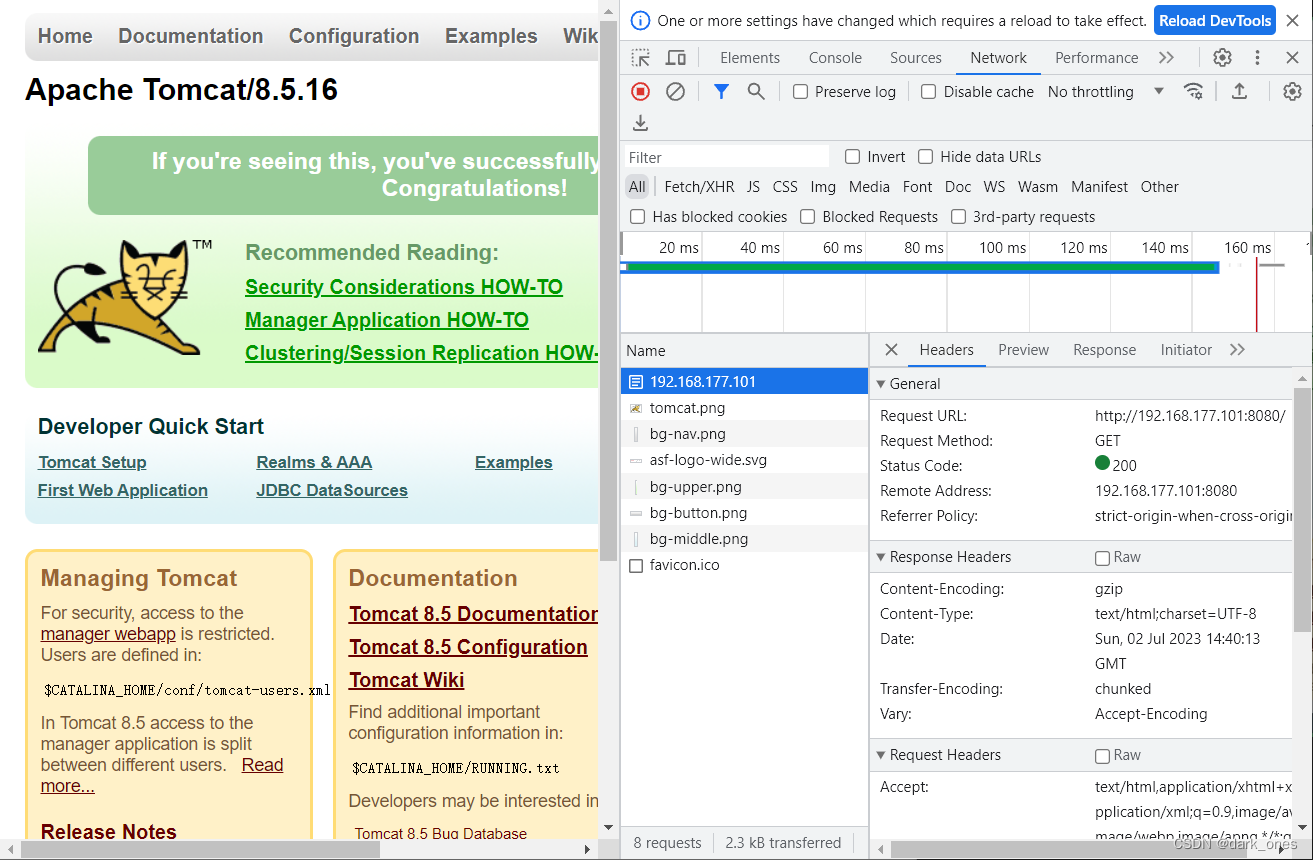Screen dimensions: 1313x860
Task: Check the Invert filter checkbox
Action: click(852, 157)
